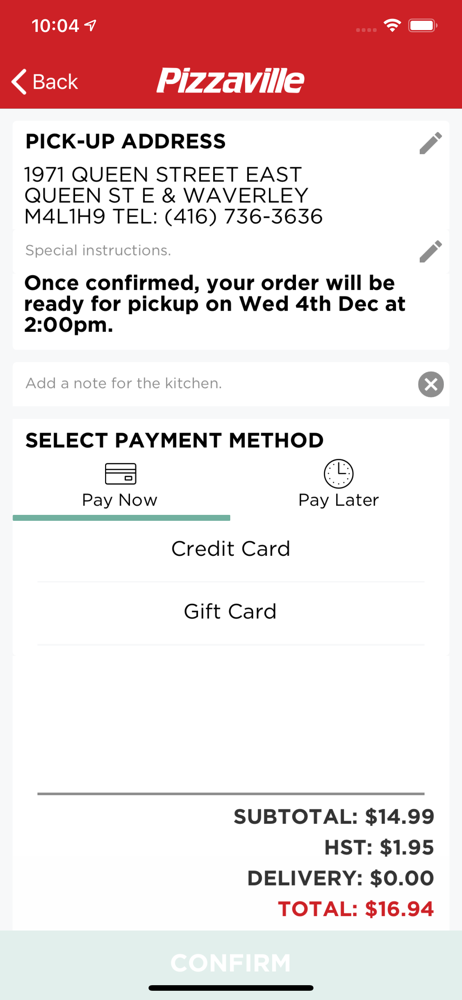462x1000 pixels.
Task: Choose Credit Card payment option
Action: coord(230,549)
